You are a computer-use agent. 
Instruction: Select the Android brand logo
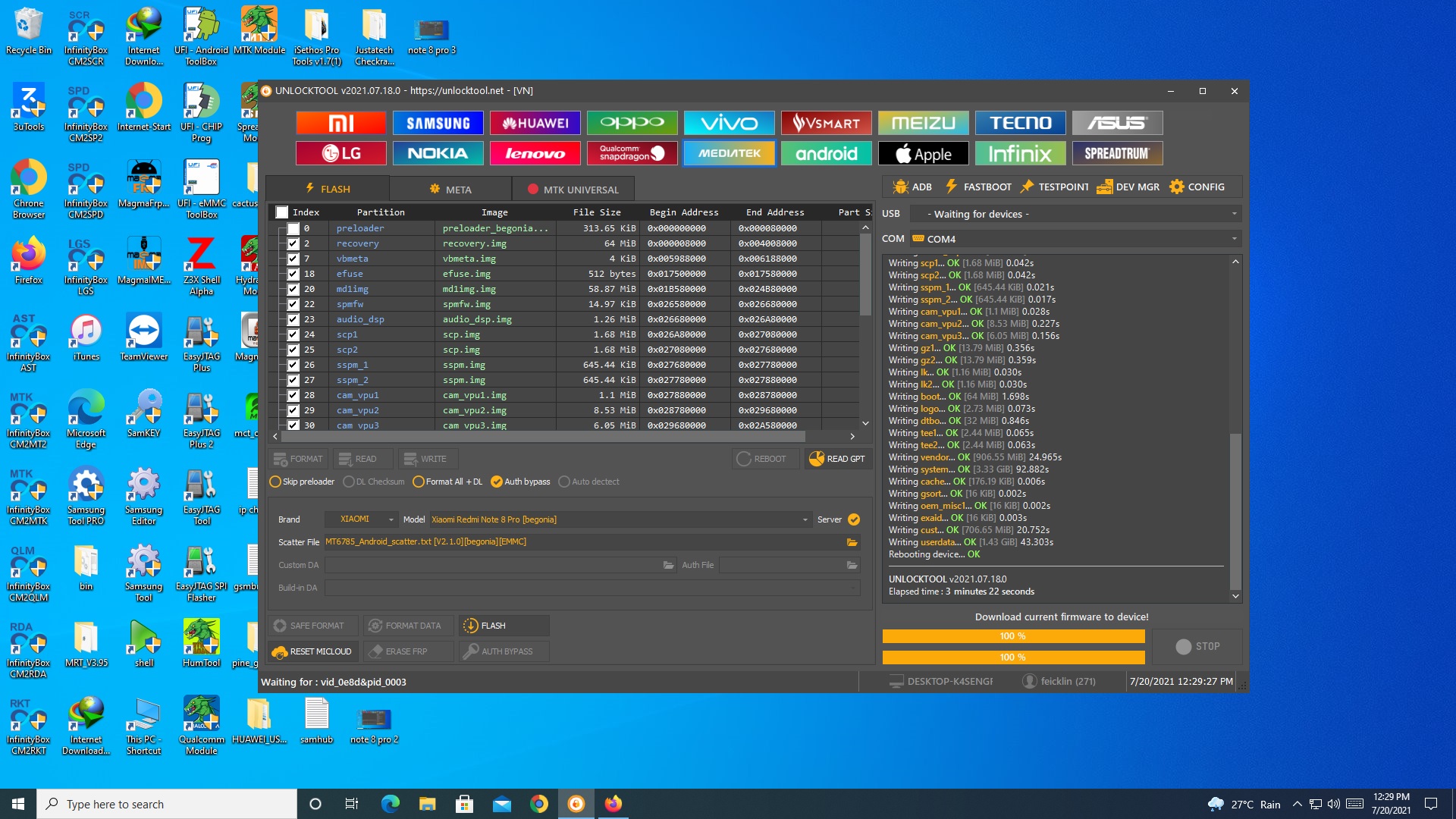(x=826, y=153)
